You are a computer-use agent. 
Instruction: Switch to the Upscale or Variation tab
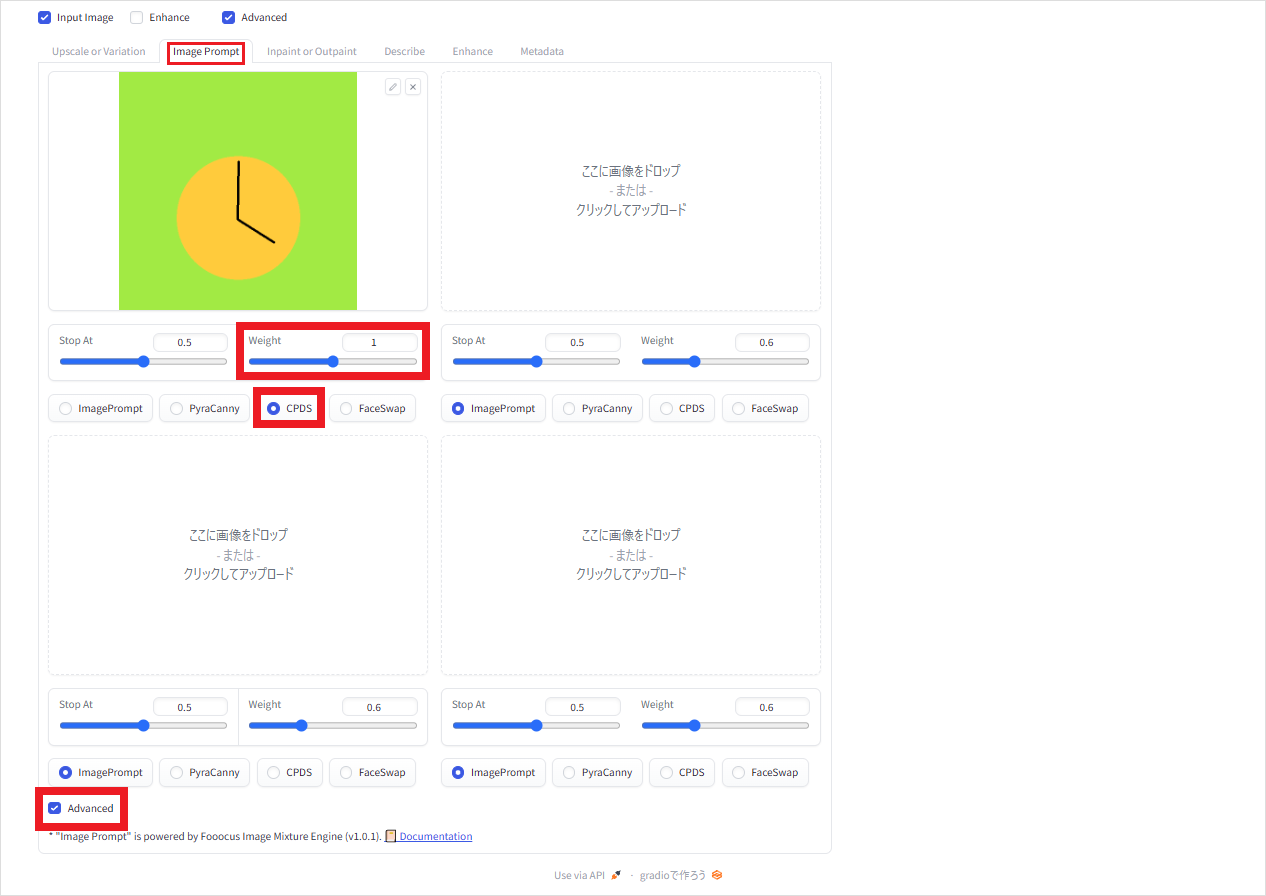(x=99, y=51)
